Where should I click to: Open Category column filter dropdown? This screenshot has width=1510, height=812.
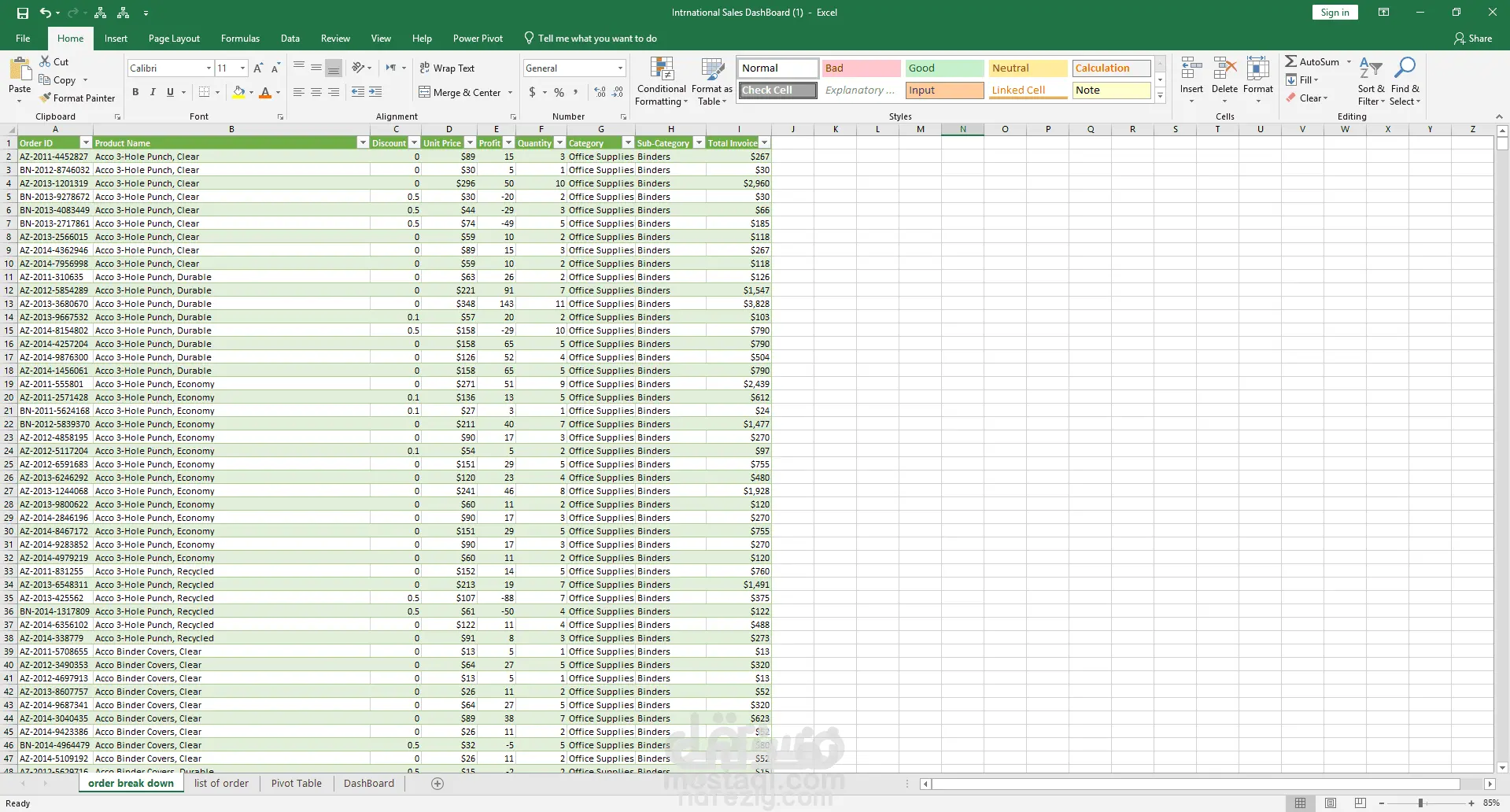(628, 142)
